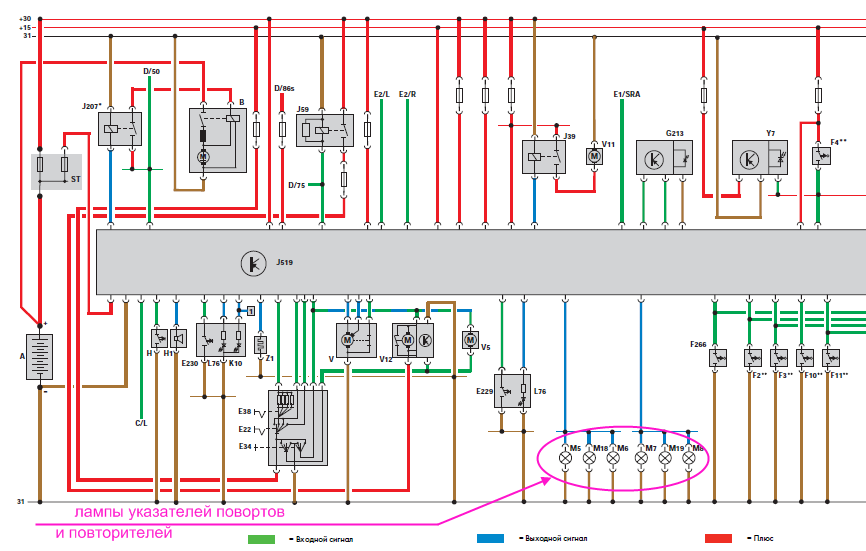This screenshot has width=866, height=551.
Task: Click the V12 motor module symbol
Action: pos(413,340)
